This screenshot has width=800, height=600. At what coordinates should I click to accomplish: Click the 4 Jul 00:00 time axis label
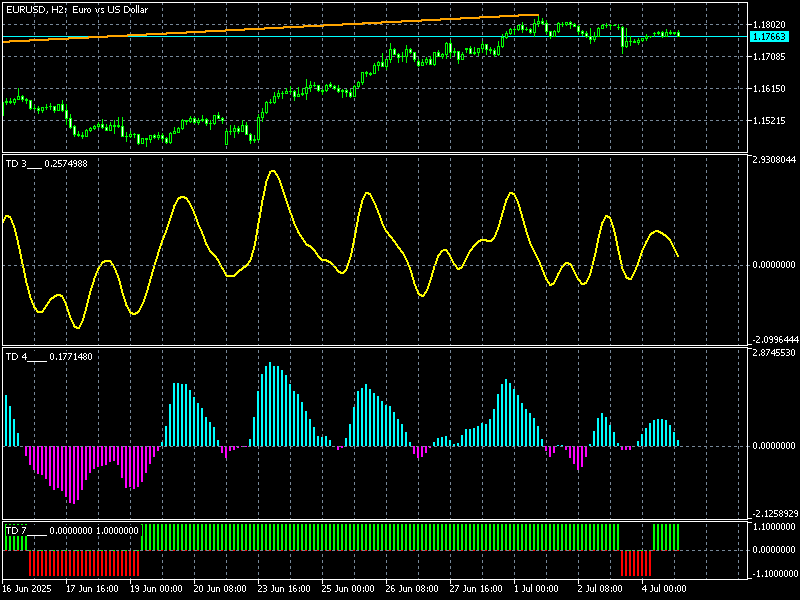(x=664, y=588)
